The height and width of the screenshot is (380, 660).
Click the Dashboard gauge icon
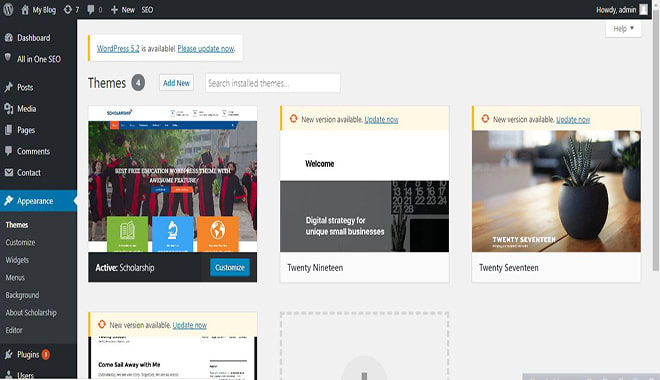point(8,38)
